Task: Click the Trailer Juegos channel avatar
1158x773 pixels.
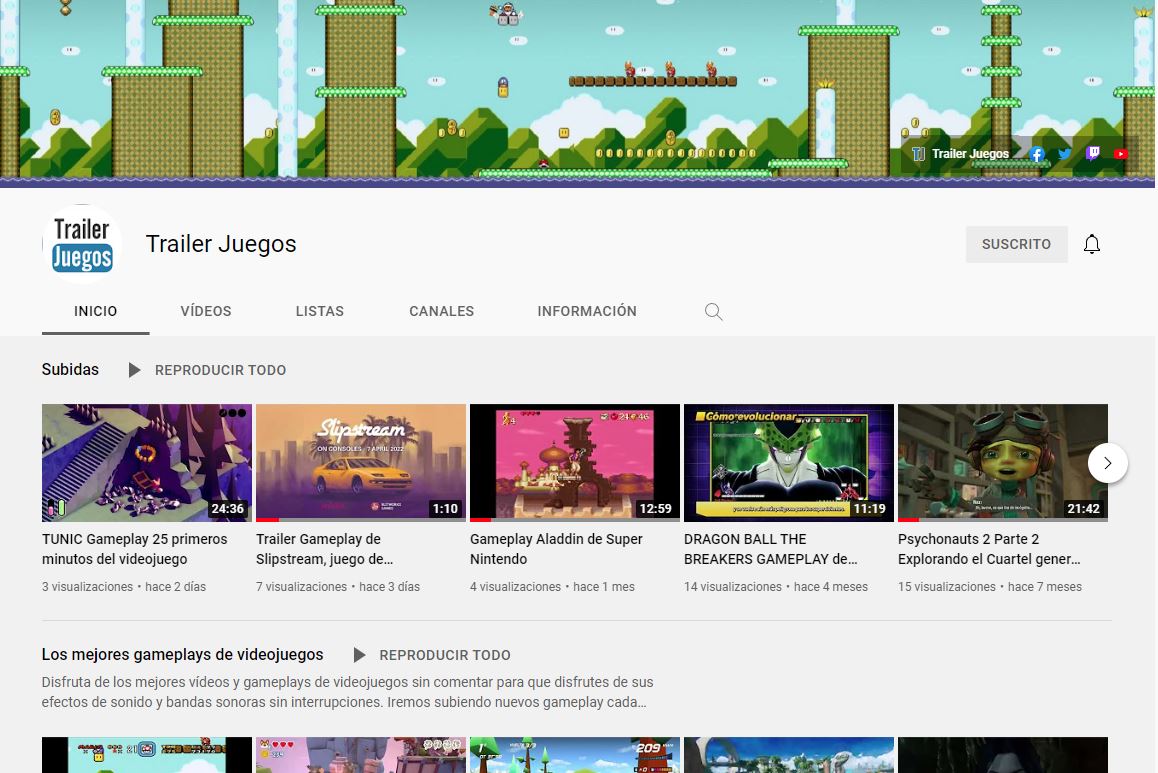Action: 82,244
